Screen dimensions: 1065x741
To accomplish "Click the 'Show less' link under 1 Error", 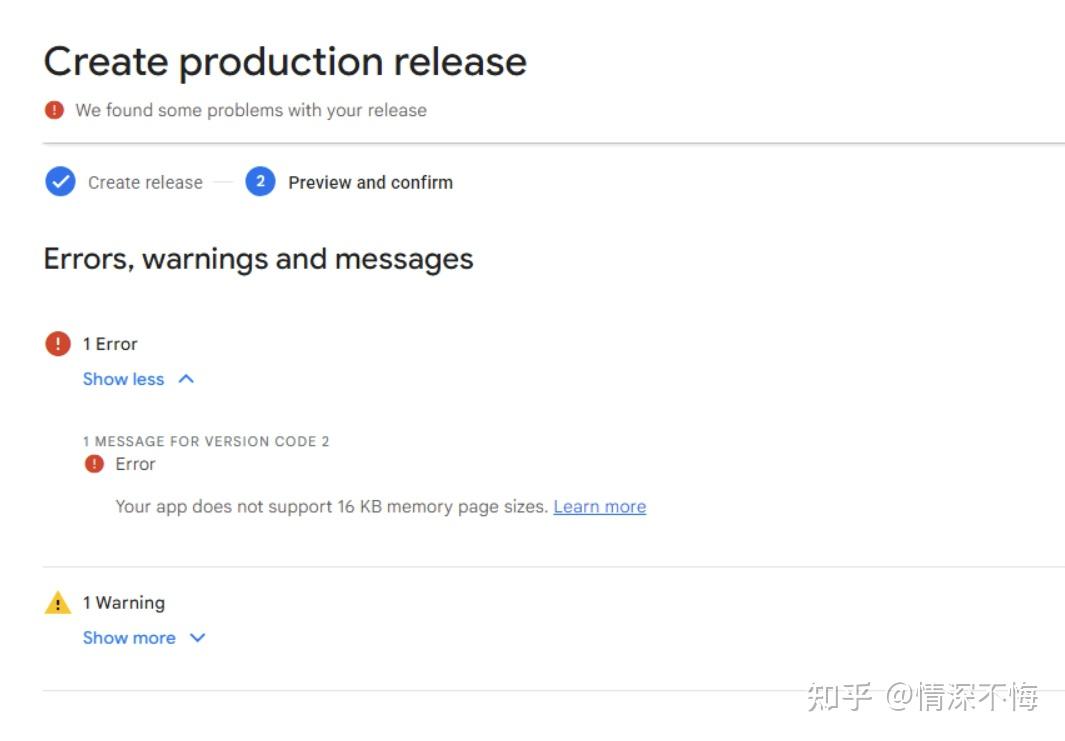I will coord(123,379).
